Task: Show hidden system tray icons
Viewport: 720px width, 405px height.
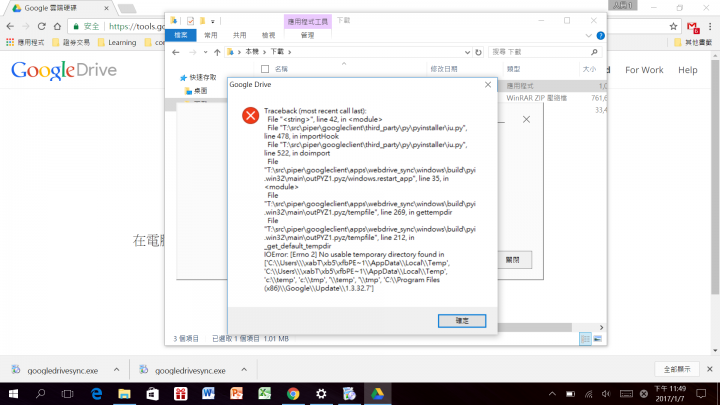Action: (x=552, y=394)
